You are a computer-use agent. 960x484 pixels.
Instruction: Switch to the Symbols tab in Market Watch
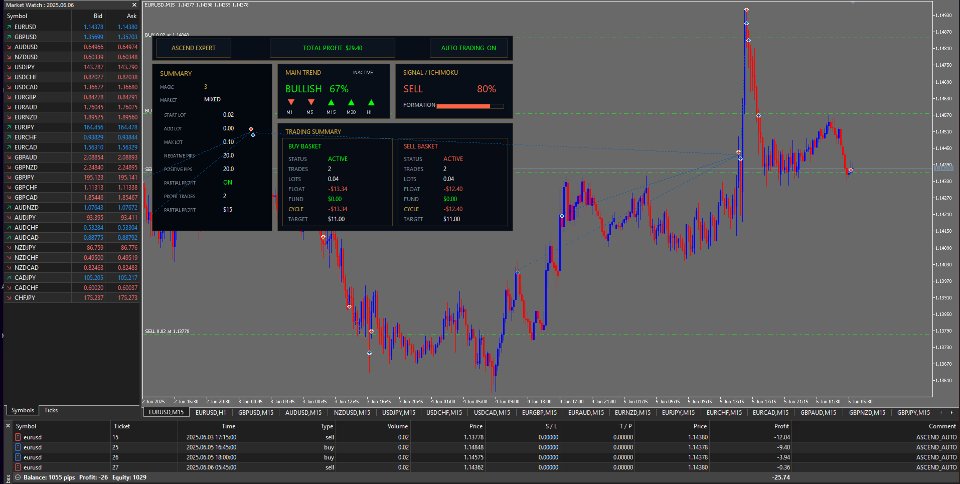coord(23,410)
